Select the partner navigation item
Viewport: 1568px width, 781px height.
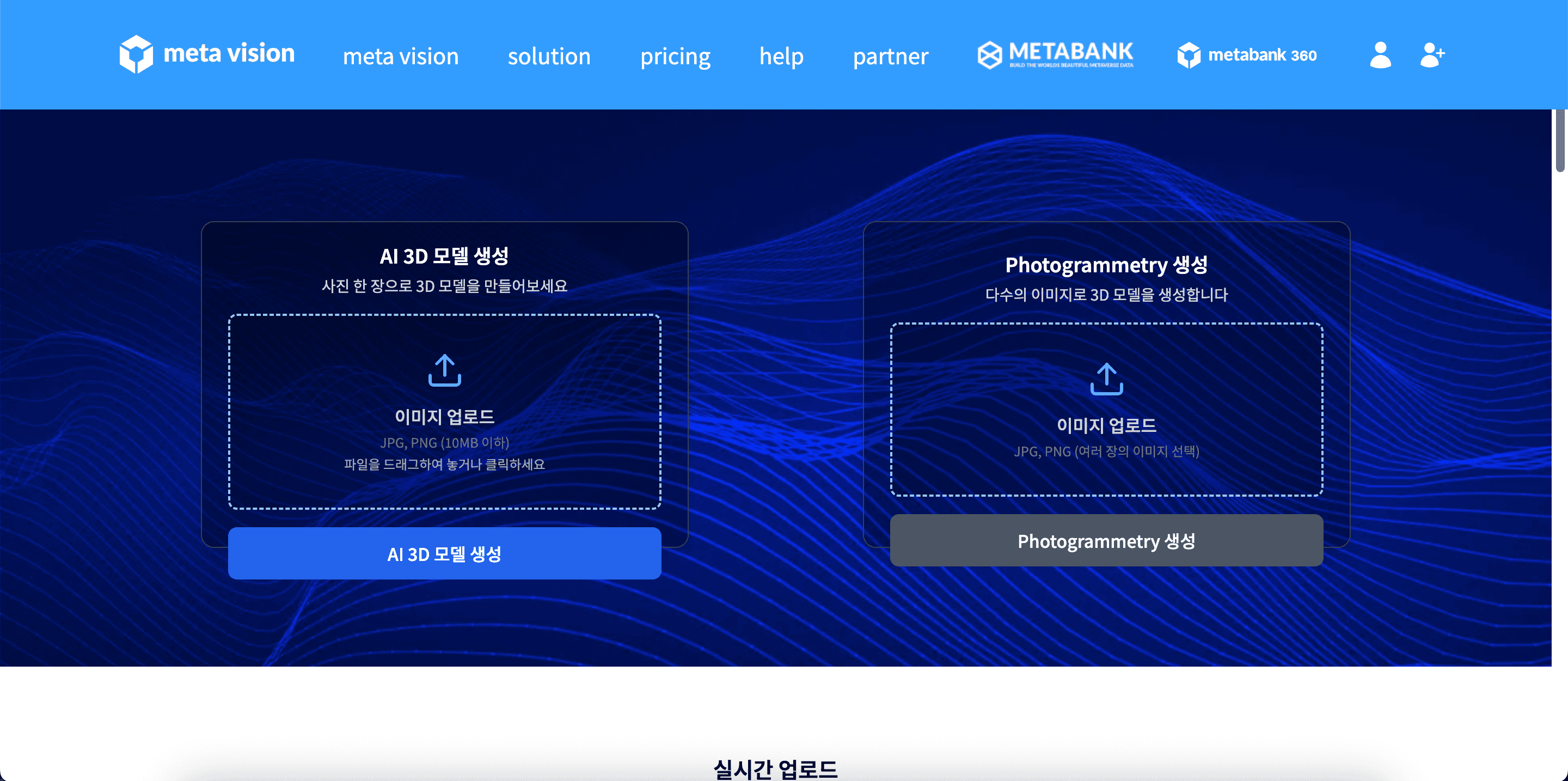coord(891,56)
